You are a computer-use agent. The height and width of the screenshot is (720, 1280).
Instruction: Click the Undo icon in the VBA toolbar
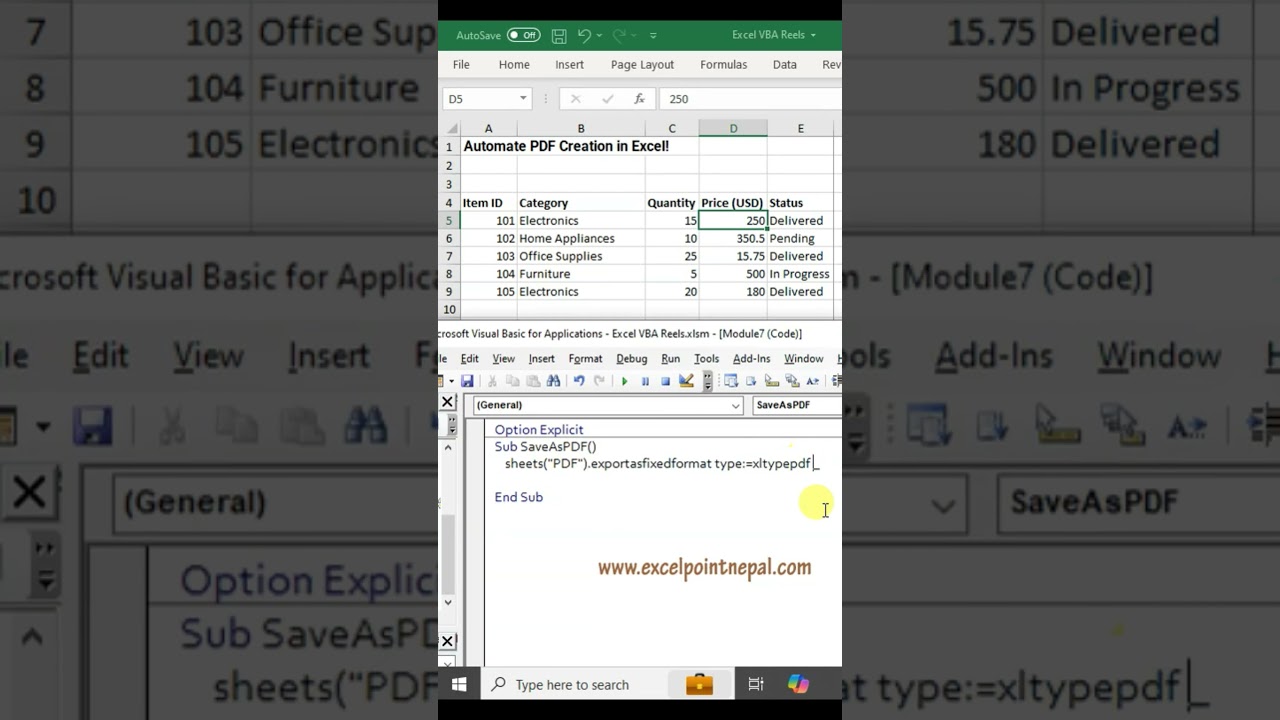point(579,381)
